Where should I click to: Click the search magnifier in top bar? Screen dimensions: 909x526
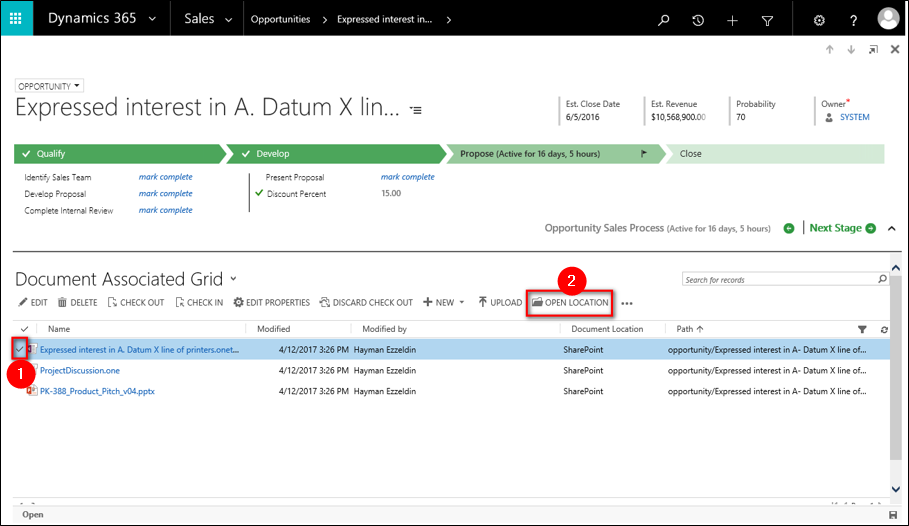(x=664, y=20)
